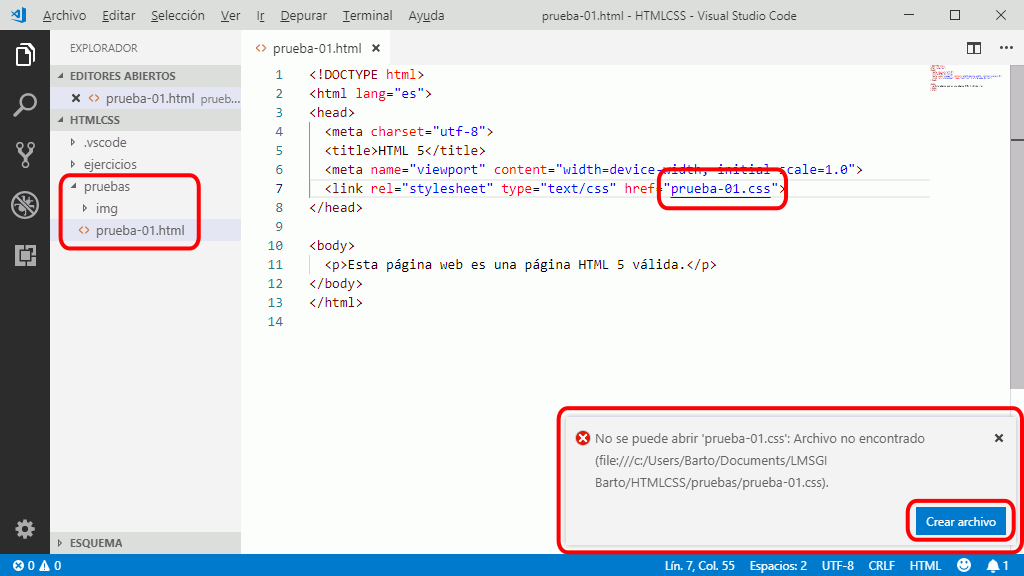Click the Visual Studio Code logo icon
The height and width of the screenshot is (576, 1024).
point(19,14)
